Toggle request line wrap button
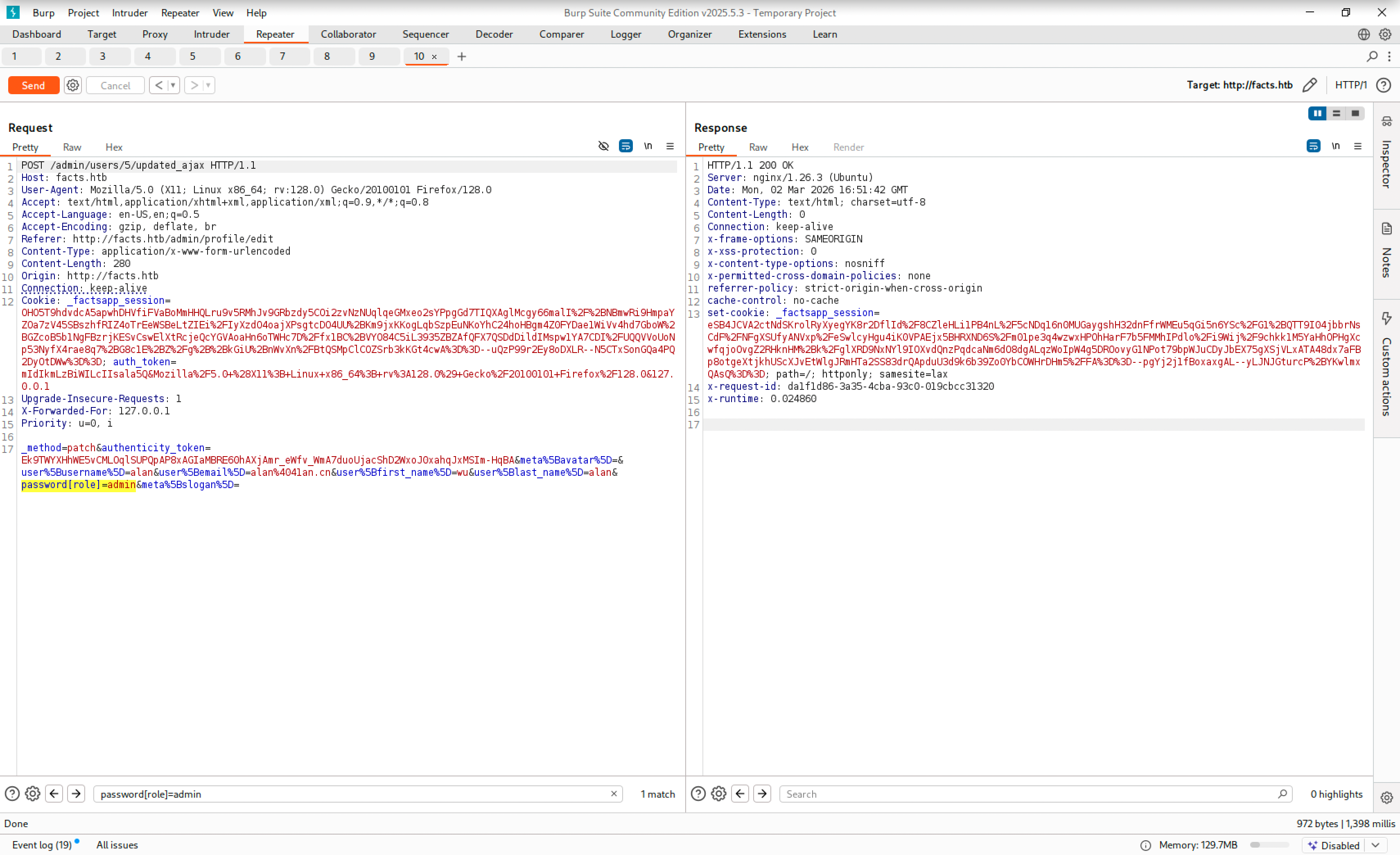 pyautogui.click(x=625, y=146)
